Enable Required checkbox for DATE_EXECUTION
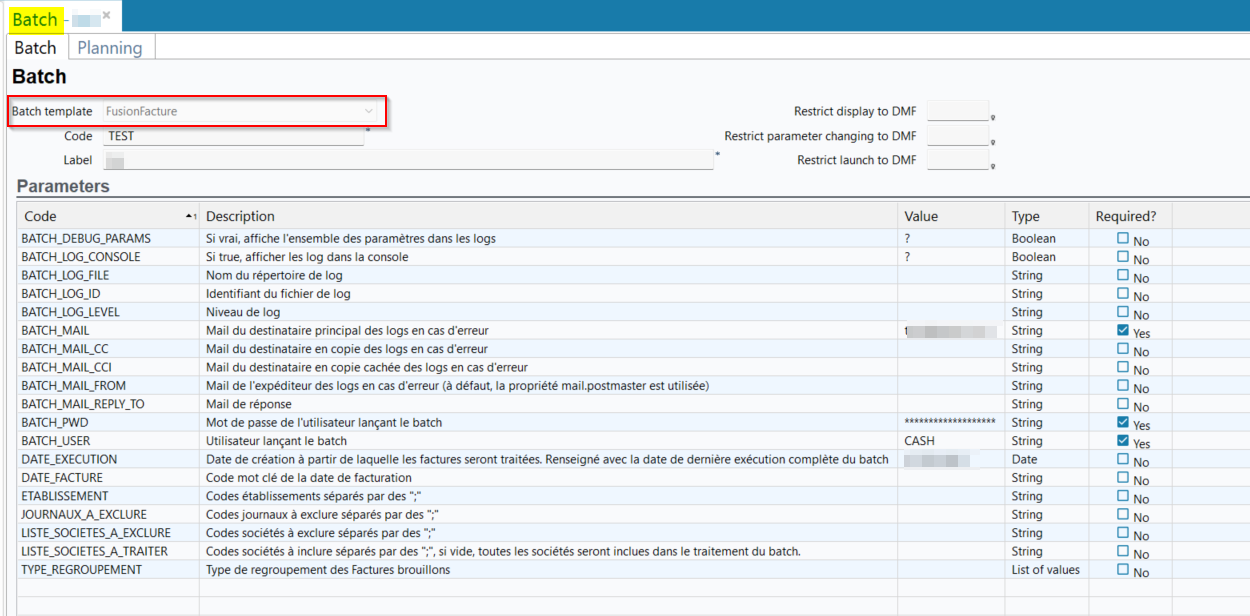1250x616 pixels. tap(1123, 460)
